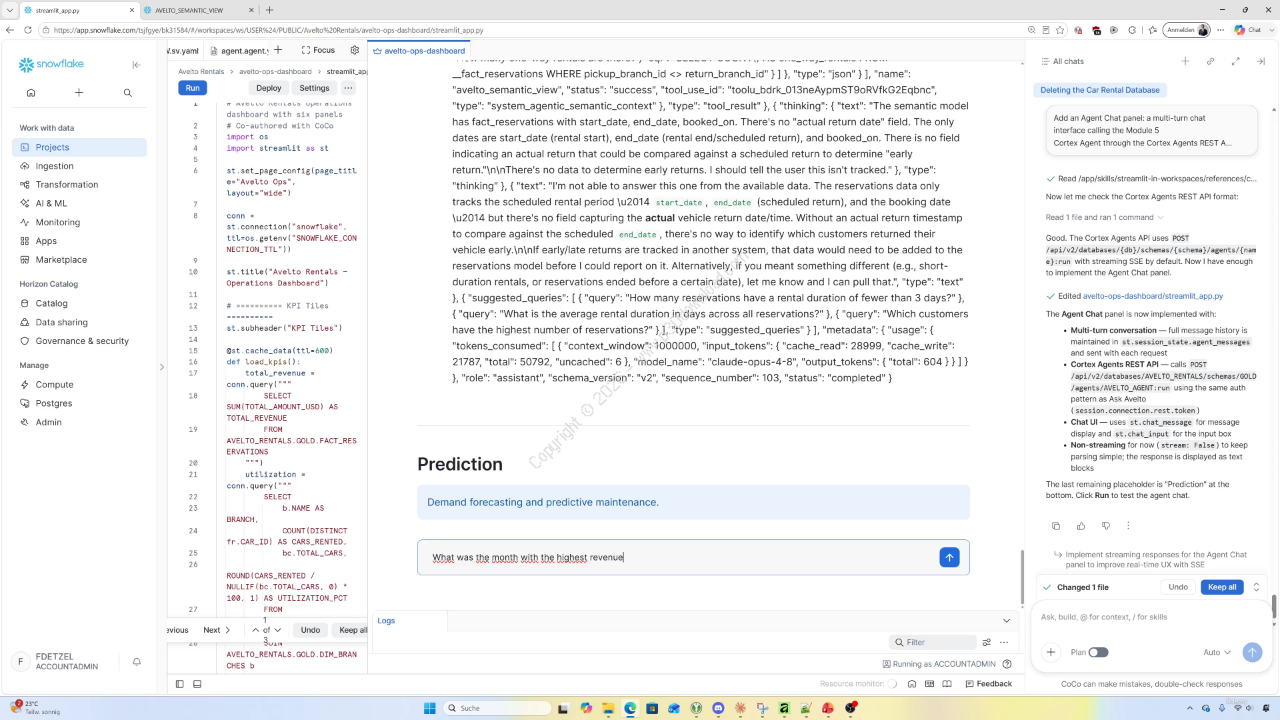Open All chats list
This screenshot has width=1280, height=720.
pos(1062,61)
